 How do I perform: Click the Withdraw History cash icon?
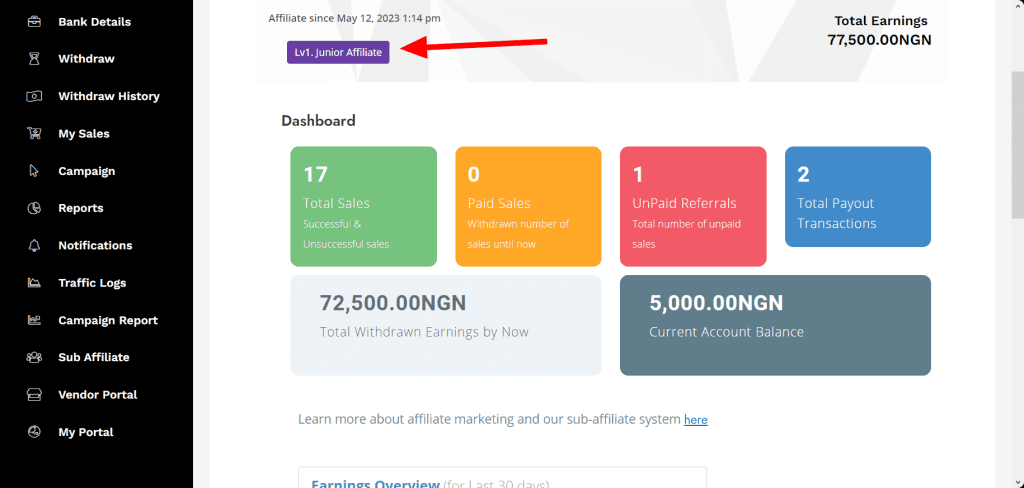click(x=34, y=96)
